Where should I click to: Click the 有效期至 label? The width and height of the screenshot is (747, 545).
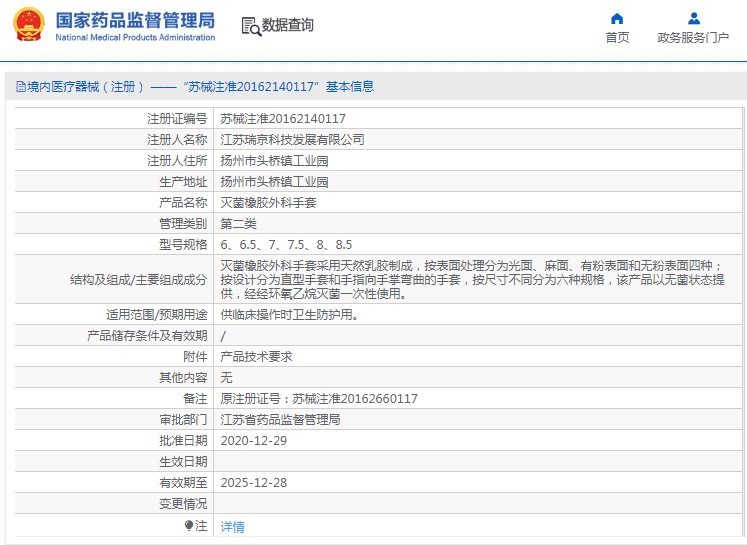(x=183, y=483)
